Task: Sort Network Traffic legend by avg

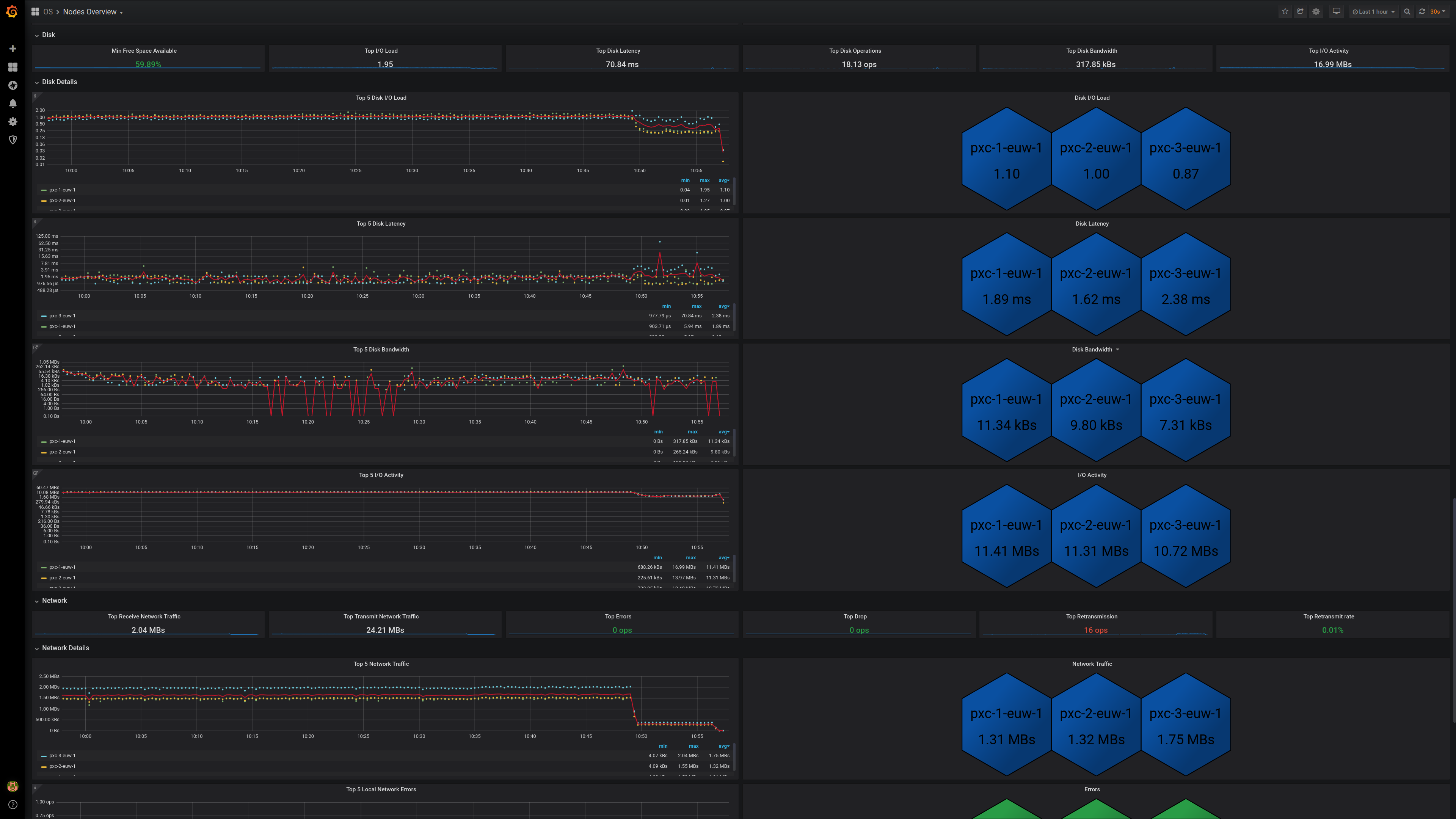Action: click(x=724, y=746)
